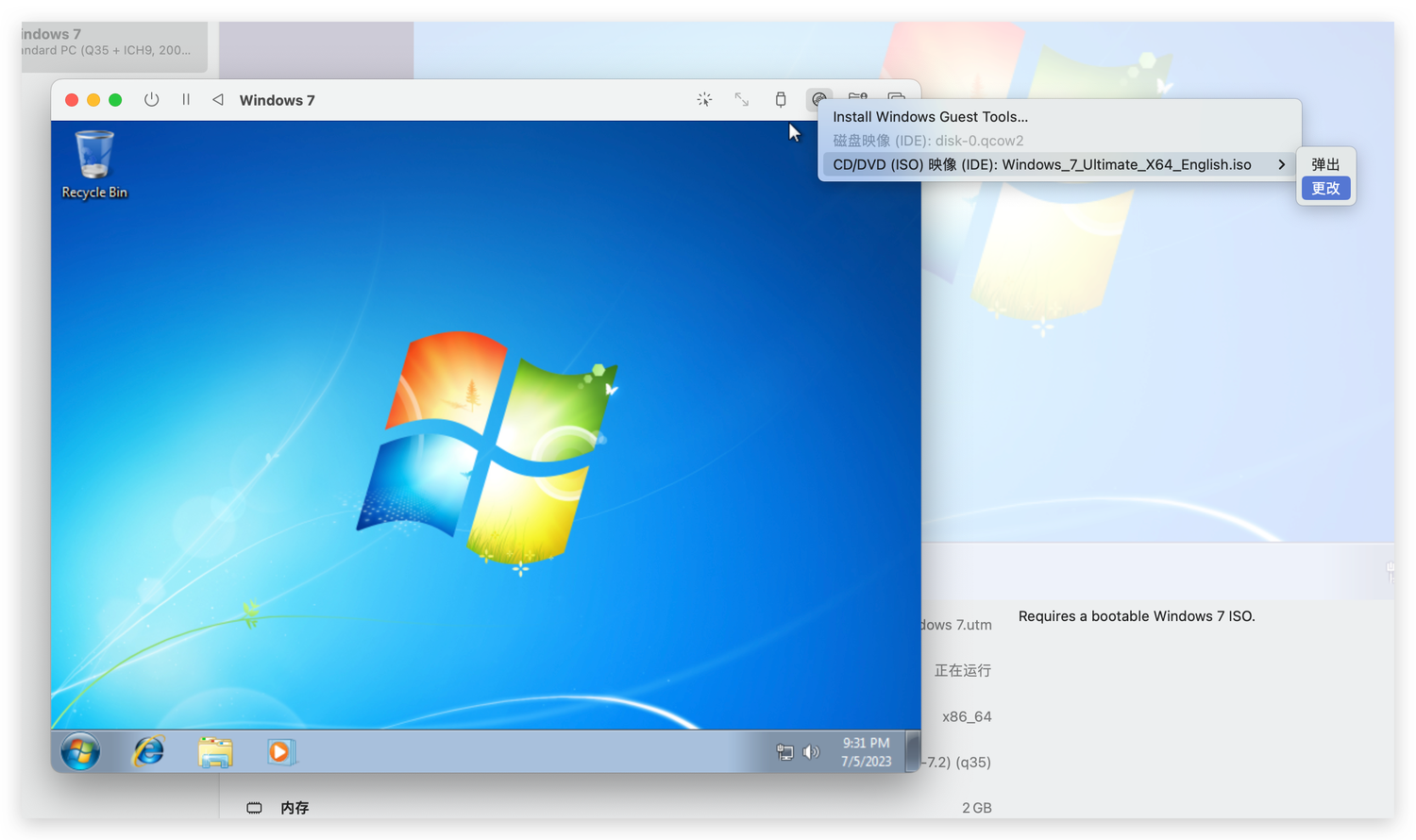
Task: Click the x86_64 architecture value
Action: (967, 716)
